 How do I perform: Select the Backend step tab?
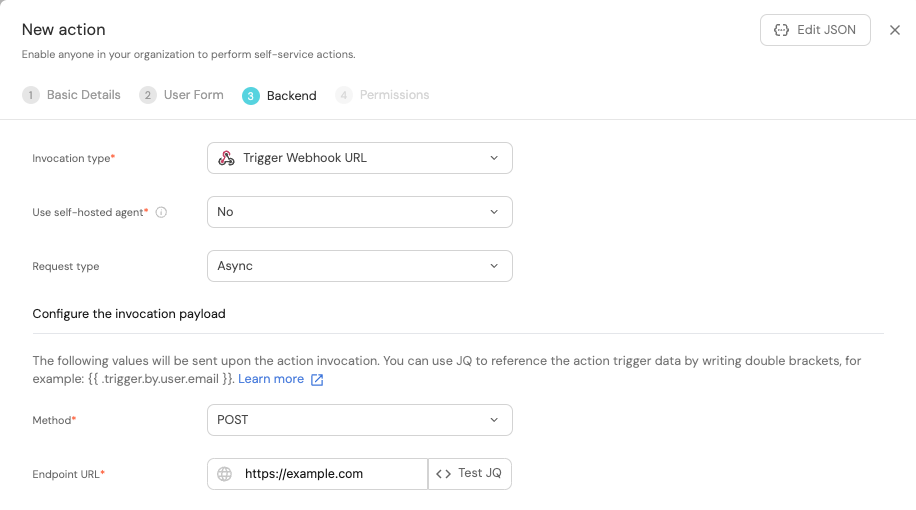pos(291,96)
